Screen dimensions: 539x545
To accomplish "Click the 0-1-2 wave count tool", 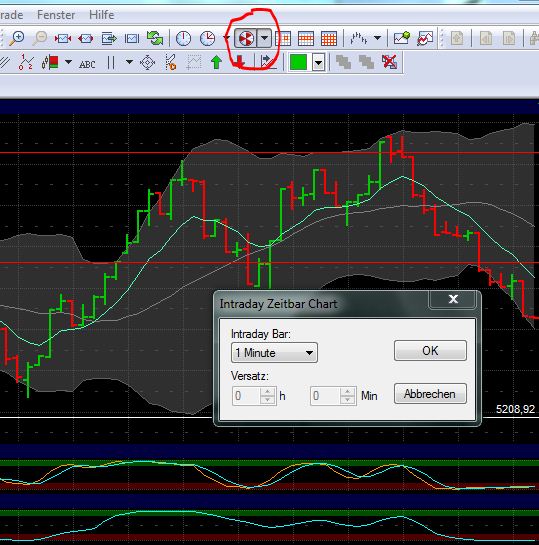I will (x=26, y=63).
